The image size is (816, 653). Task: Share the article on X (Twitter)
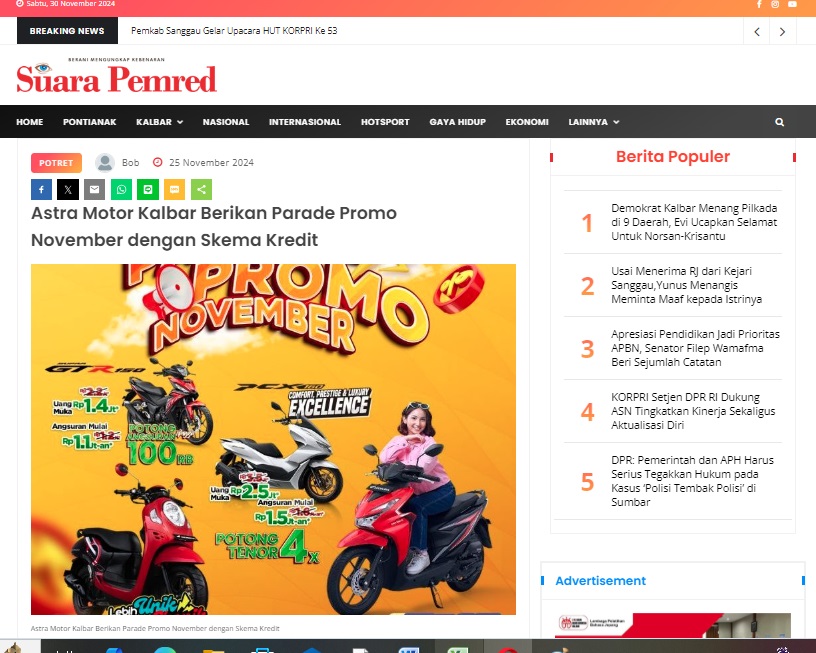[68, 189]
